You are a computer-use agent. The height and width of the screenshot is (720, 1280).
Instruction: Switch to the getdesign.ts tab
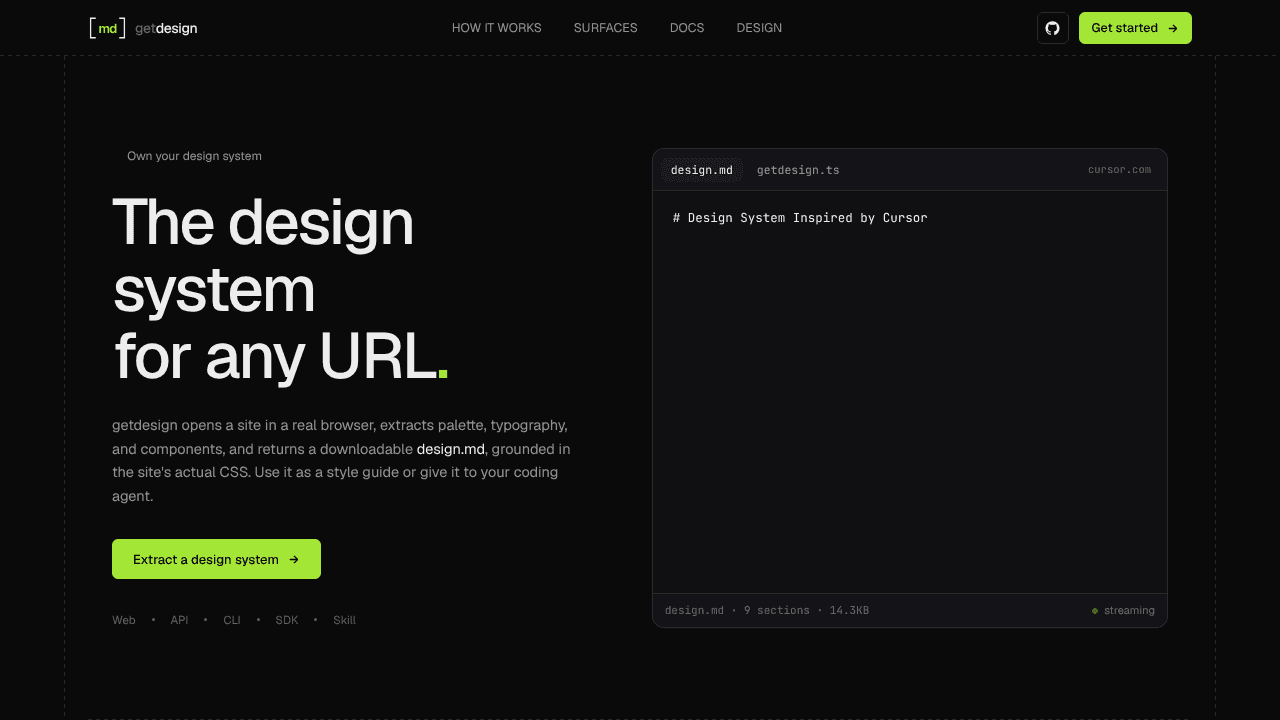pyautogui.click(x=798, y=170)
